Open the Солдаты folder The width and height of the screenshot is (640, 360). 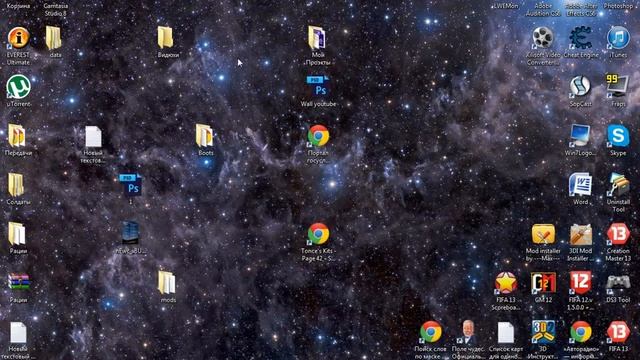pos(17,185)
